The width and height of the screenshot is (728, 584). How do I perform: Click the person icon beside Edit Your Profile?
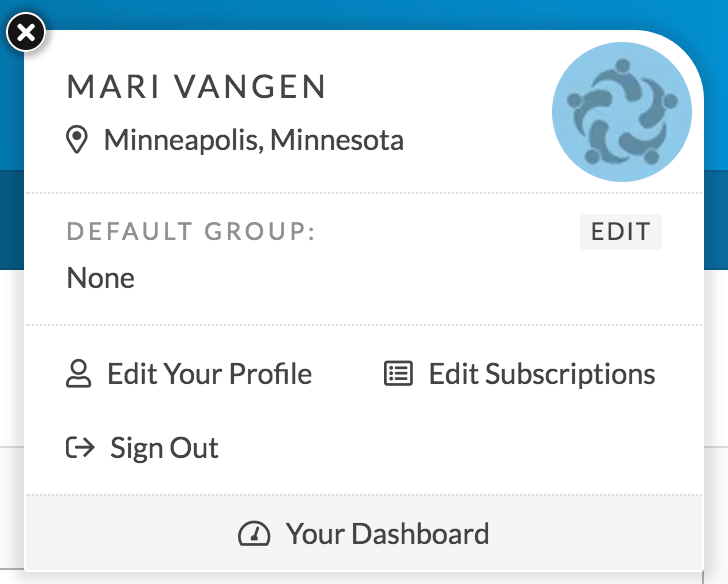(x=78, y=375)
